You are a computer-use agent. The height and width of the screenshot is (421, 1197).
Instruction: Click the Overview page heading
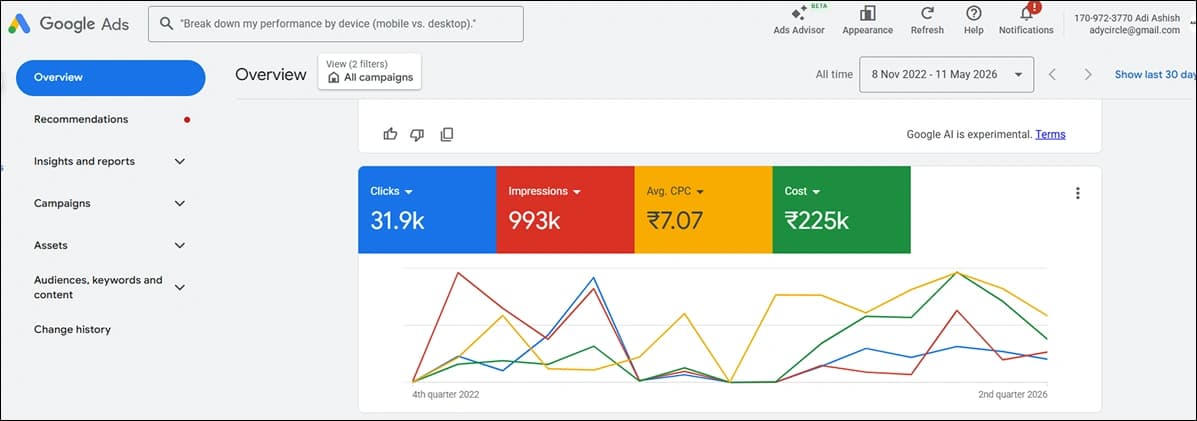[x=271, y=74]
